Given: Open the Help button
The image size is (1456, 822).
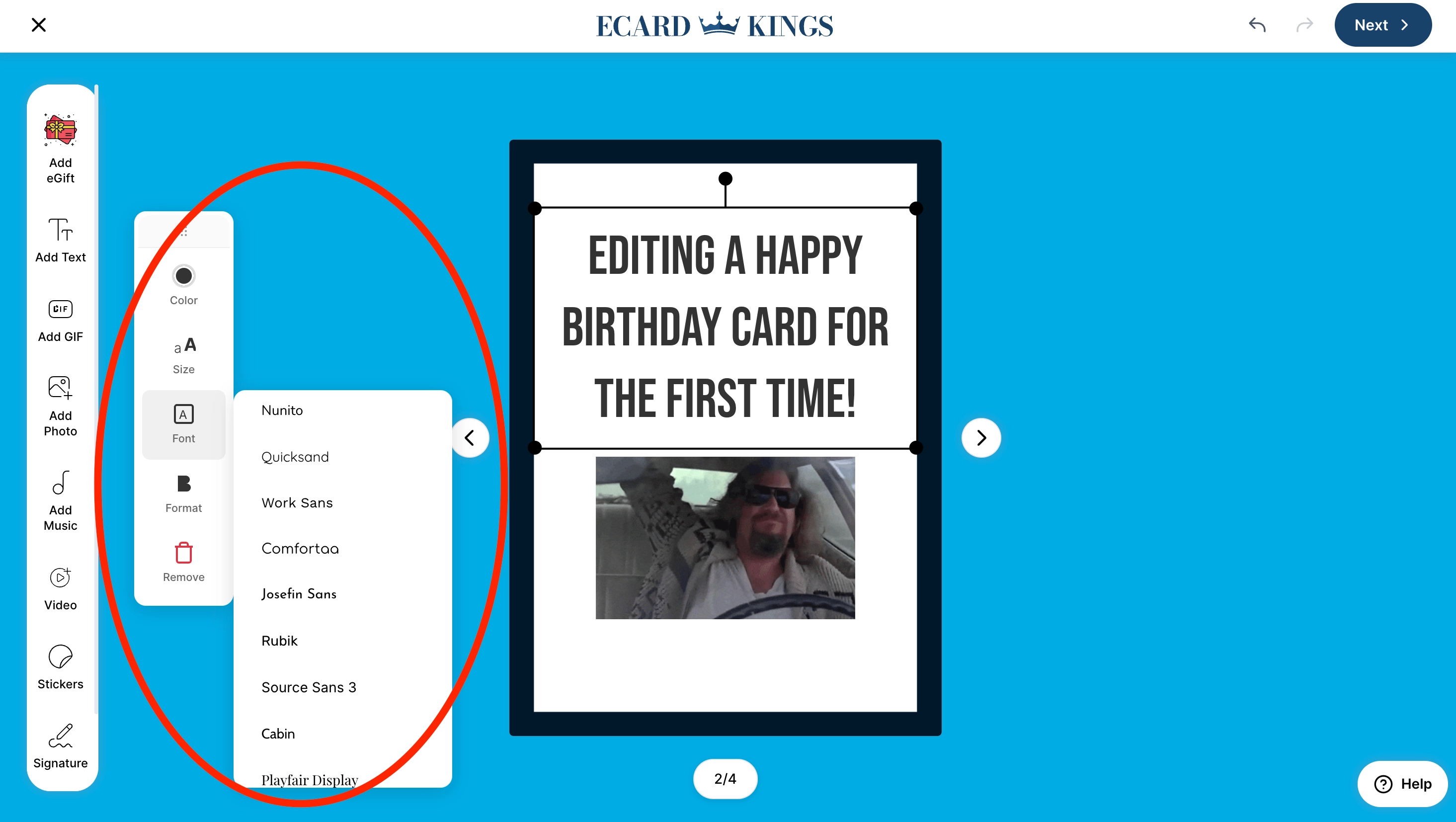Looking at the screenshot, I should point(1403,784).
